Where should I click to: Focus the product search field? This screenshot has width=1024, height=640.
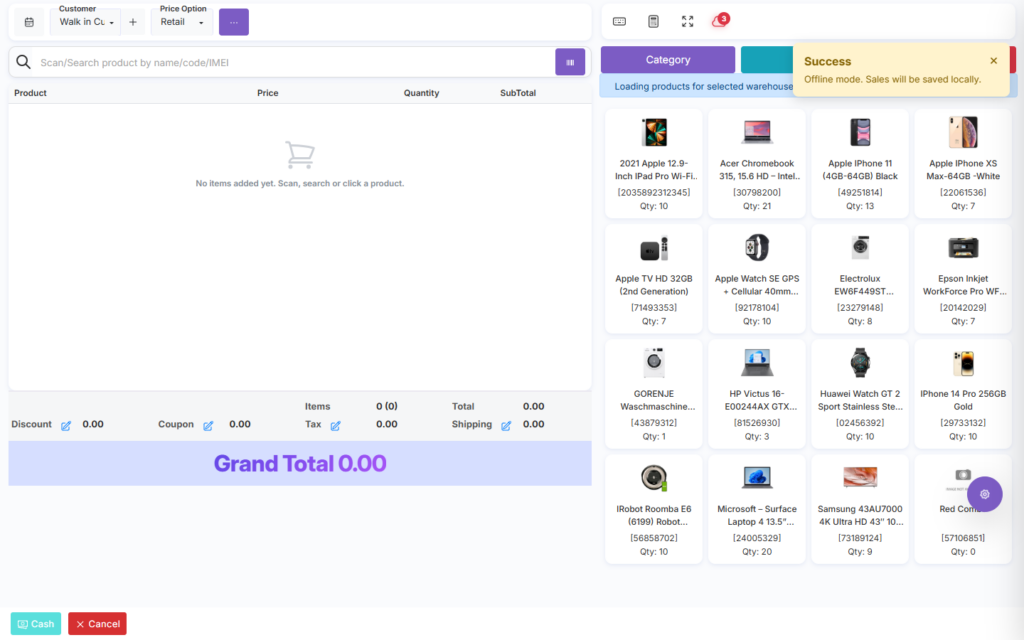[x=294, y=62]
